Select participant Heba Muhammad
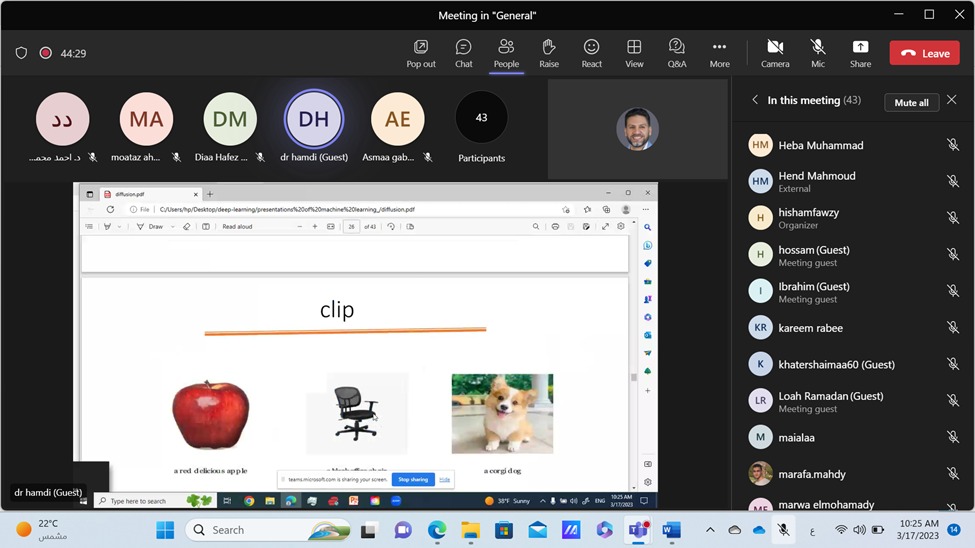 pyautogui.click(x=820, y=145)
